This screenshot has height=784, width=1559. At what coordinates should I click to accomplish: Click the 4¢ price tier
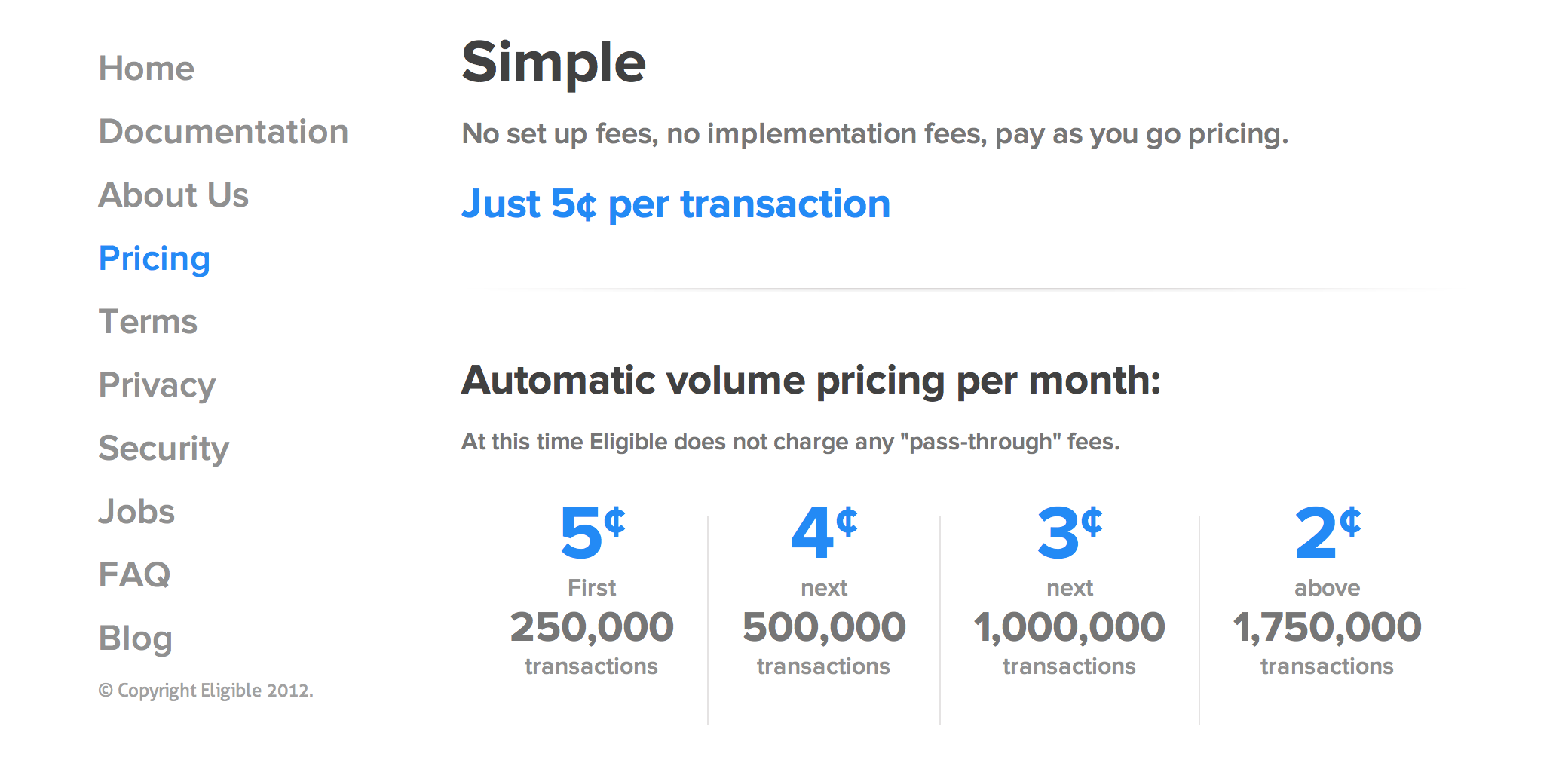point(824,533)
